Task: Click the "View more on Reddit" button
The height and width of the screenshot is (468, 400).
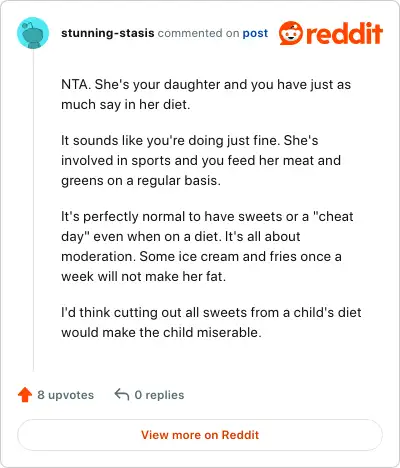Action: pos(200,435)
